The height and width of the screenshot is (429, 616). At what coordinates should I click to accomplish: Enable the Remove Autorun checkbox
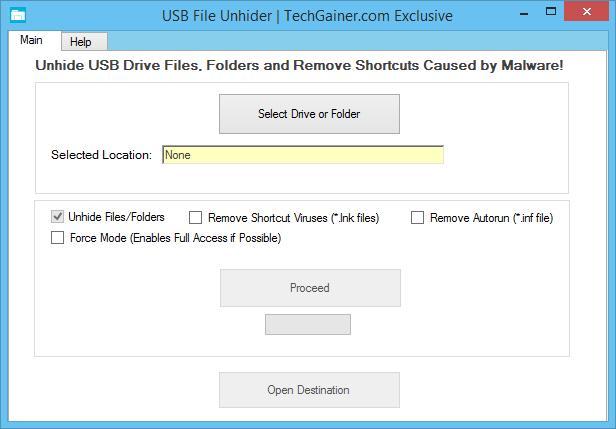[x=418, y=218]
